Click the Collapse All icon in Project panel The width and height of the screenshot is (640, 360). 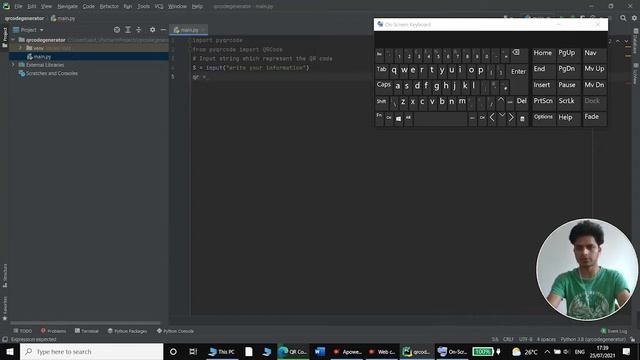click(139, 30)
